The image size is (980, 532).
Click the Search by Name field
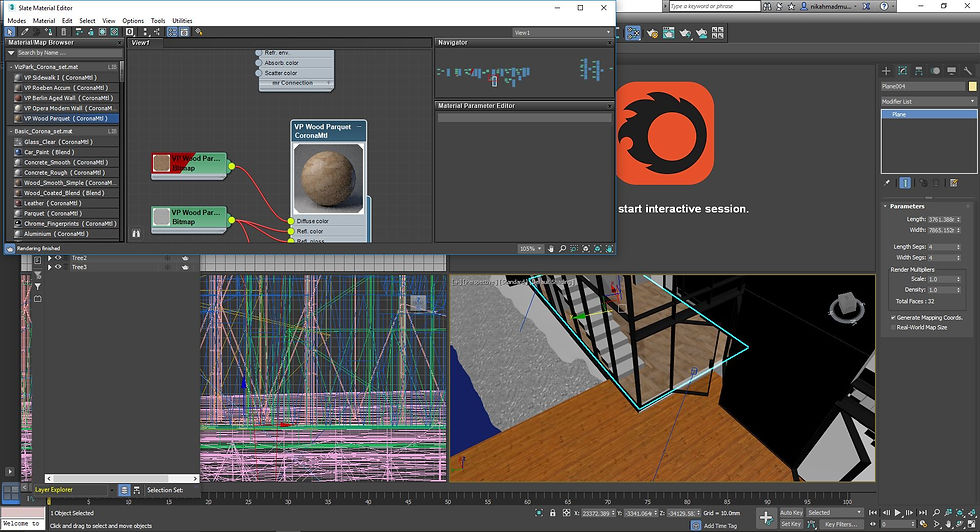(68, 53)
